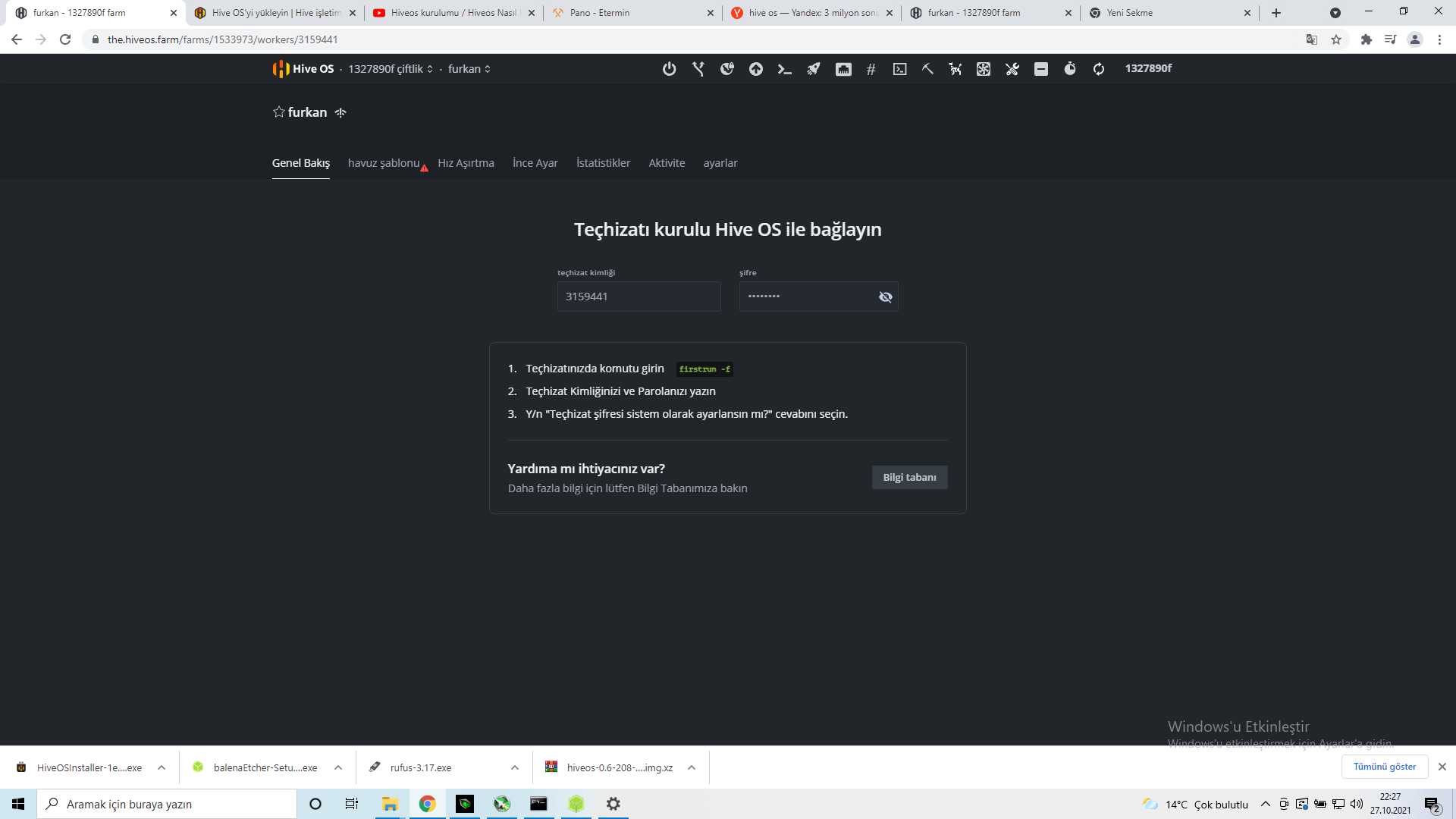This screenshot has width=1456, height=819.
Task: Expand the 1327890f çiftlik farm selector
Action: tap(391, 69)
